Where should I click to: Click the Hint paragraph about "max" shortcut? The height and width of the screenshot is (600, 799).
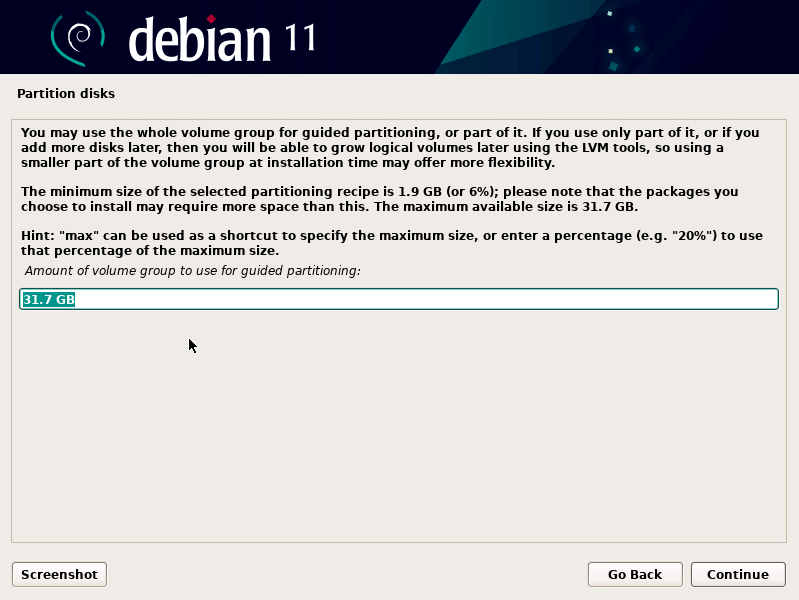[390, 243]
